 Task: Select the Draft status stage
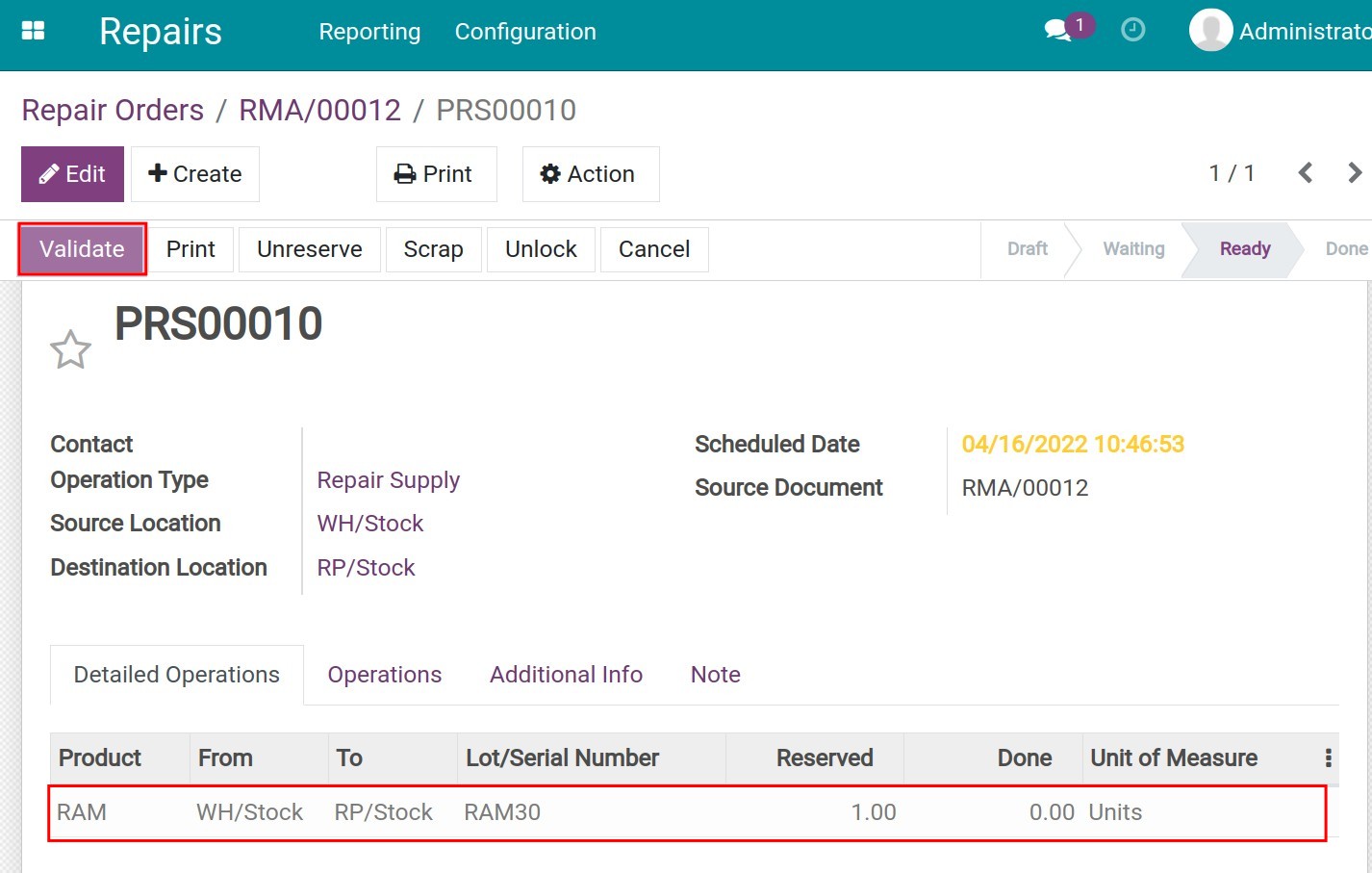(1027, 249)
